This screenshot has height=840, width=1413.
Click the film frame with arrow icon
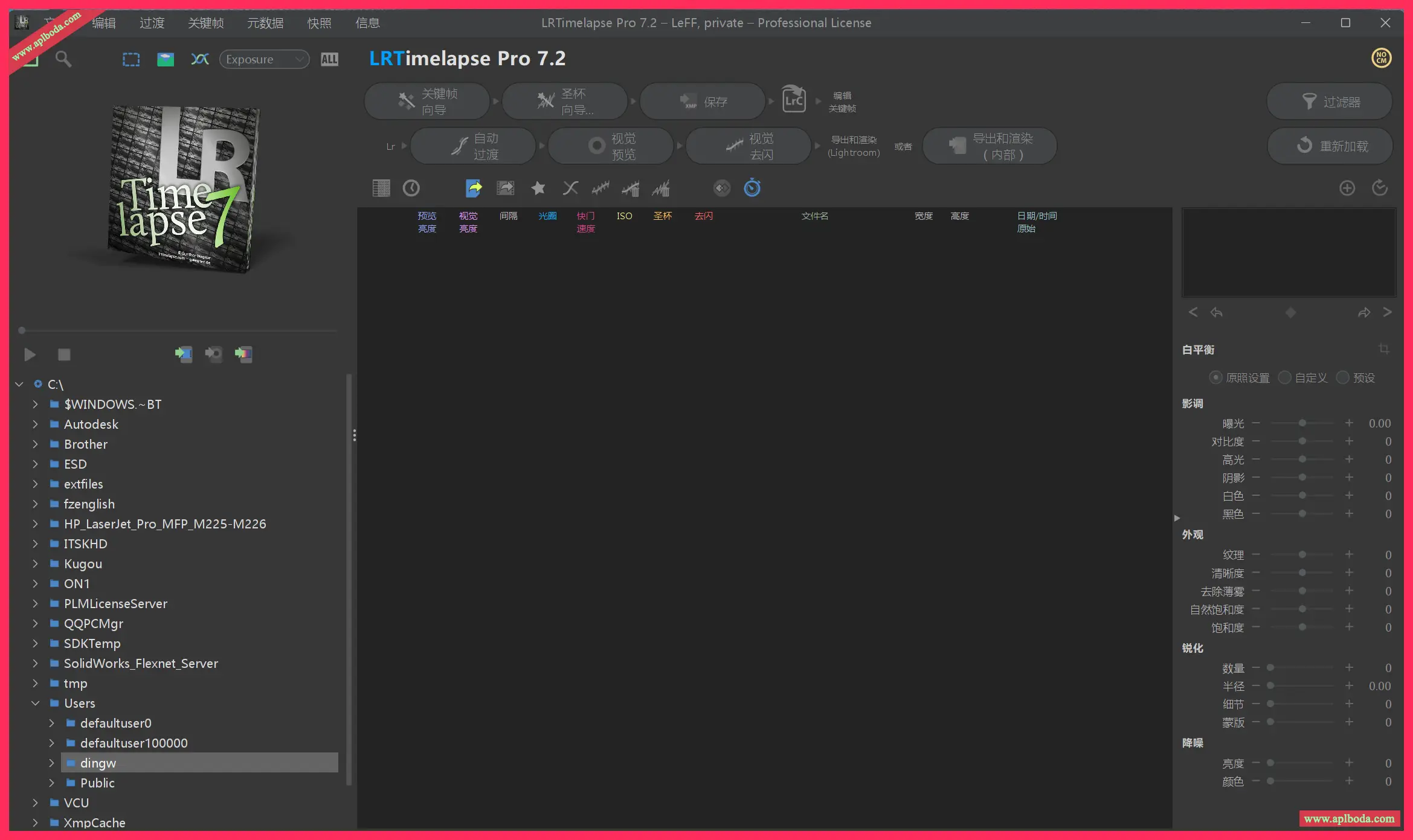505,188
